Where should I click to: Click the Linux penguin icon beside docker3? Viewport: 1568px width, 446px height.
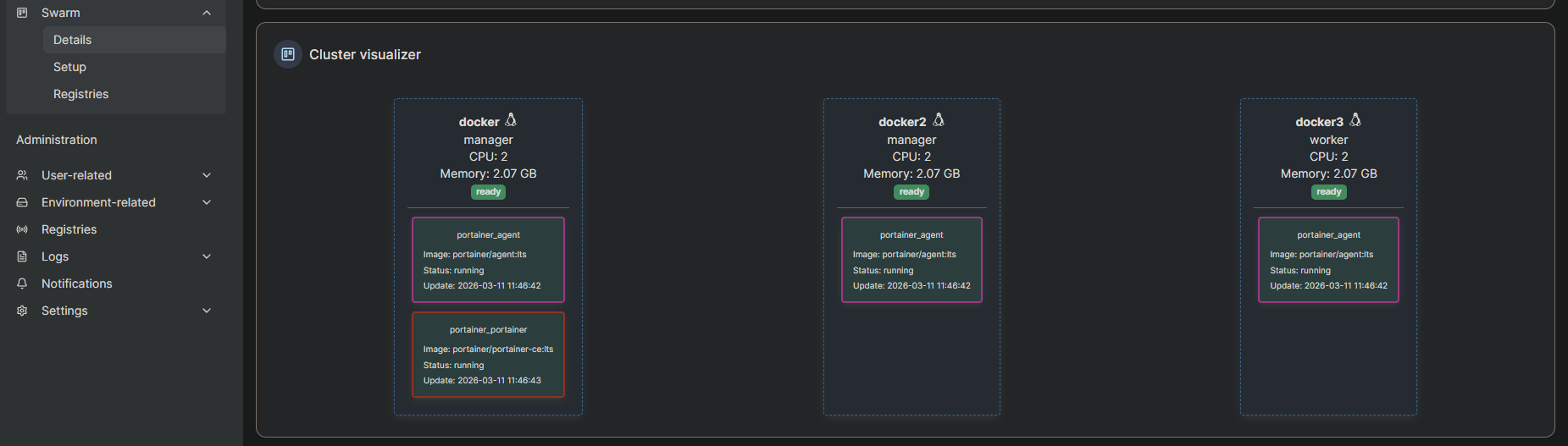click(x=1355, y=120)
